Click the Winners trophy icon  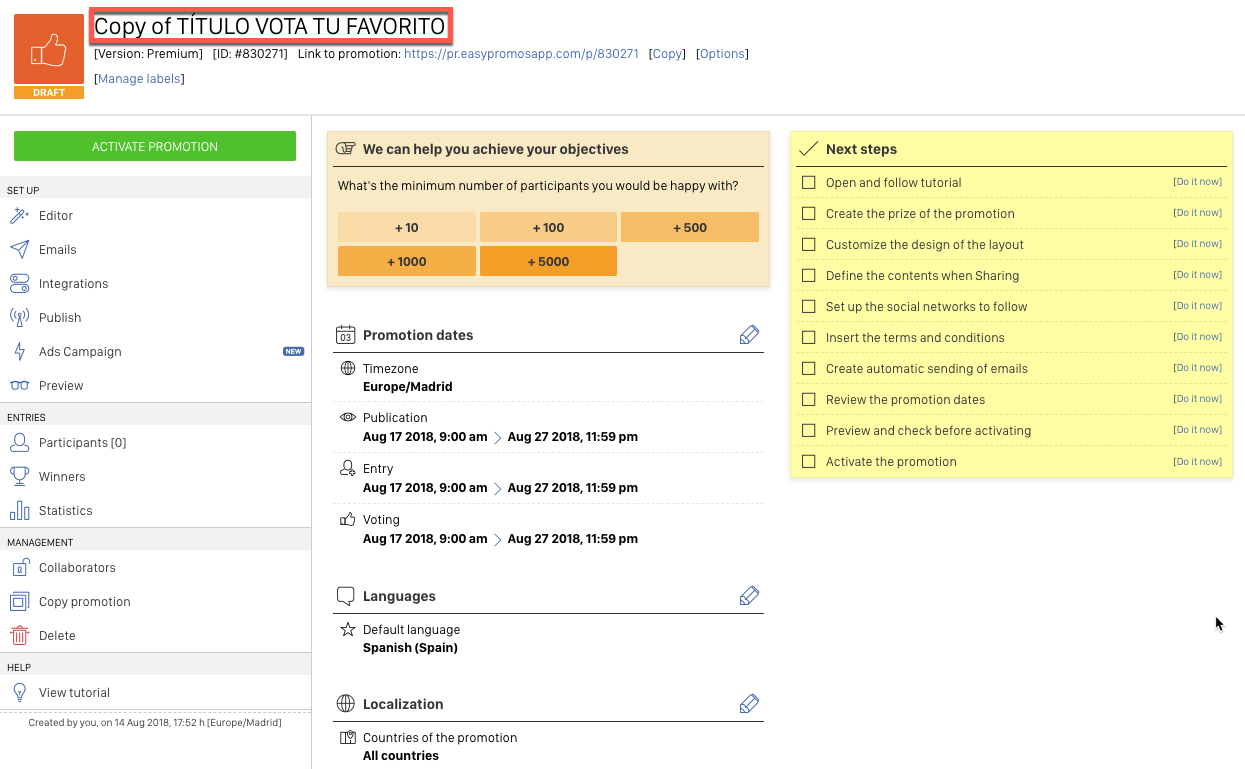[19, 476]
